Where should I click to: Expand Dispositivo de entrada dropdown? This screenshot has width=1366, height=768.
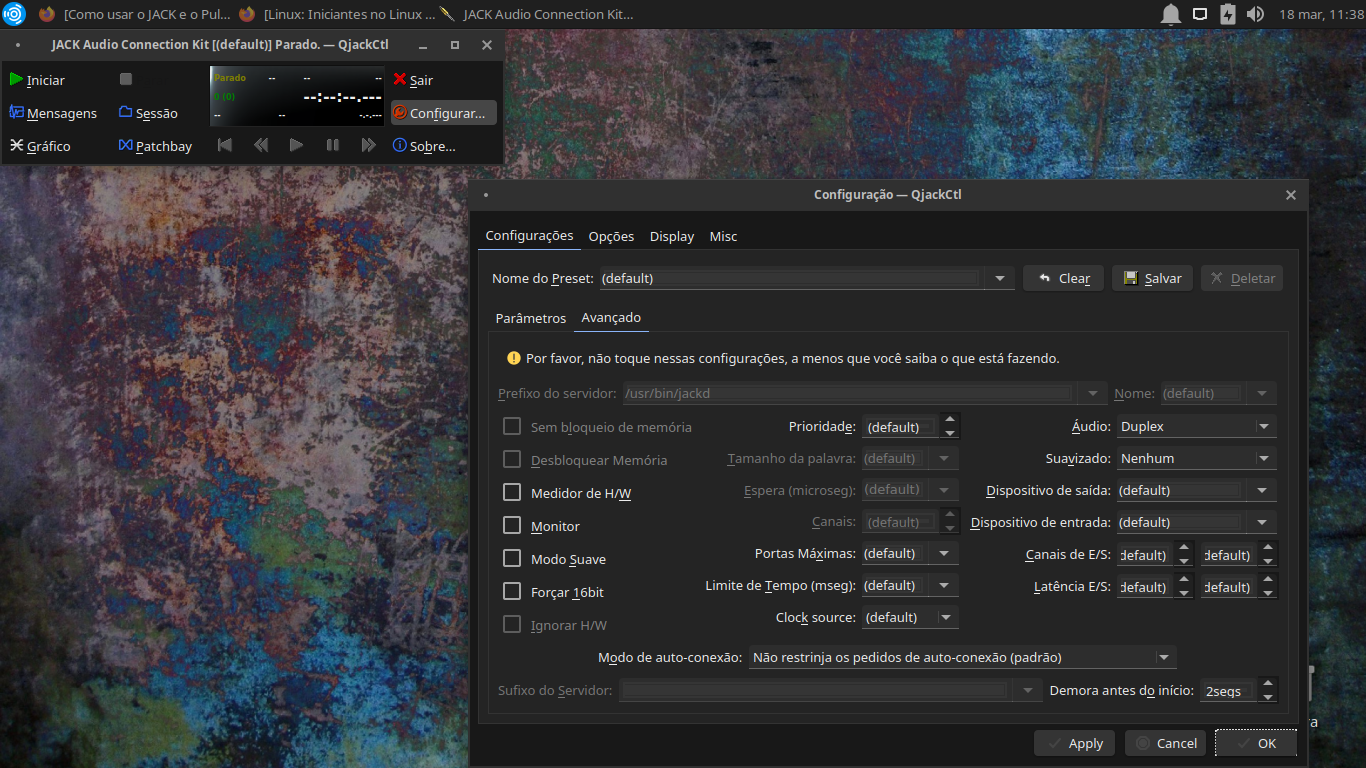[1262, 522]
